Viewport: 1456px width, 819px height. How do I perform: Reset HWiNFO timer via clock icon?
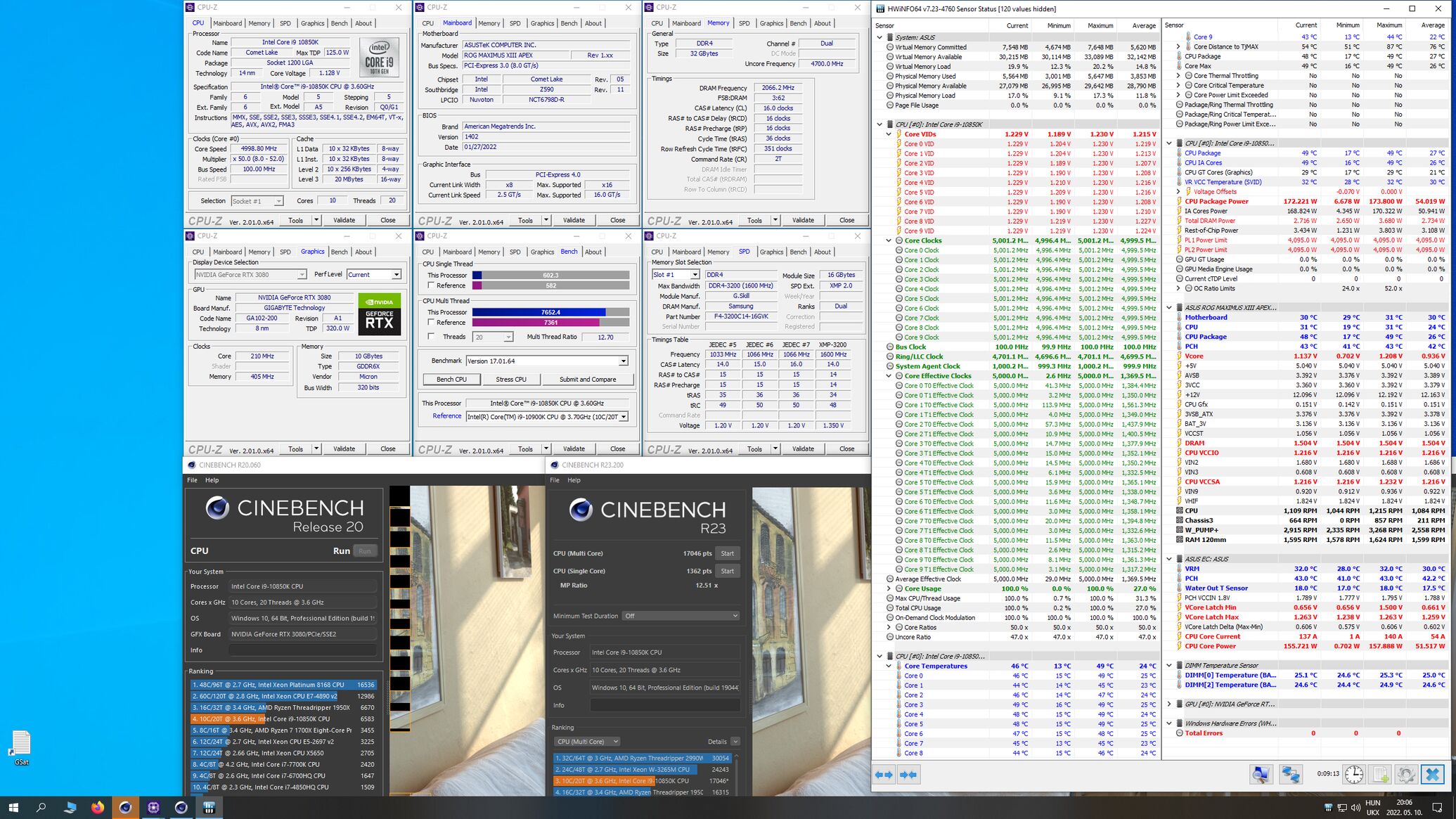[x=1354, y=774]
